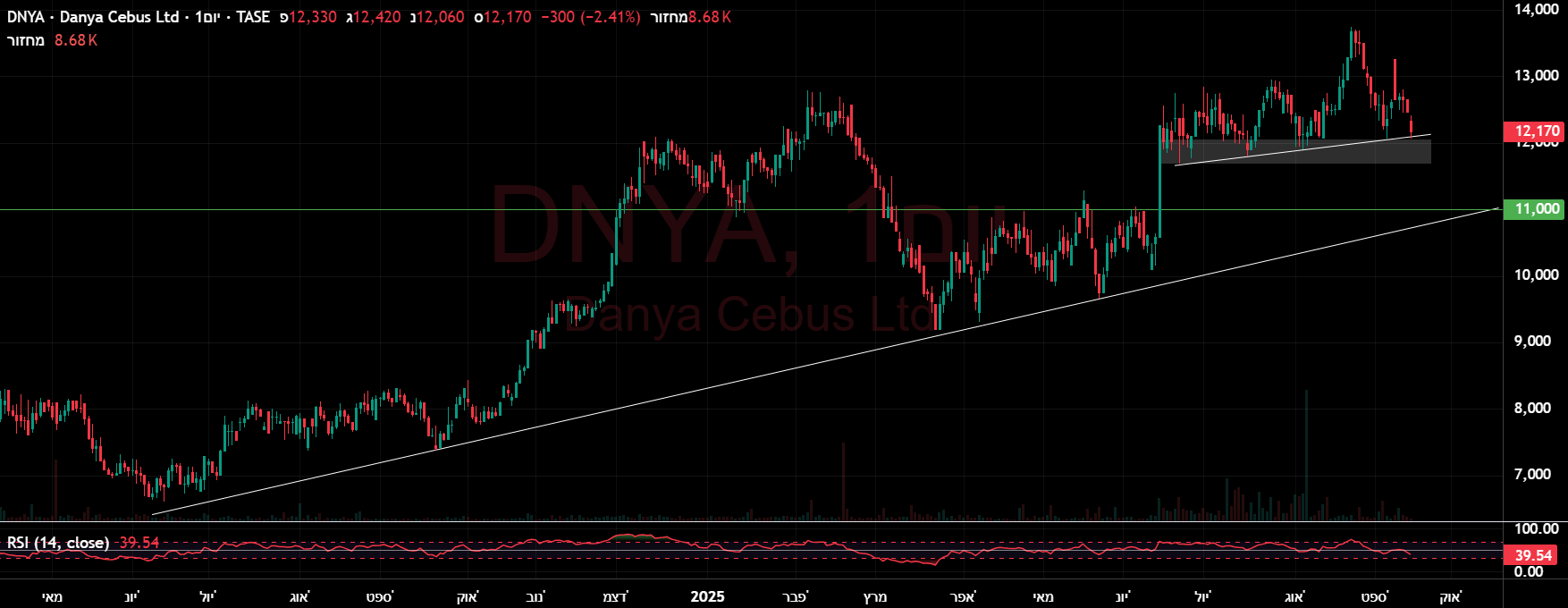
Task: Click the מרץ month label on time axis
Action: pyautogui.click(x=874, y=597)
